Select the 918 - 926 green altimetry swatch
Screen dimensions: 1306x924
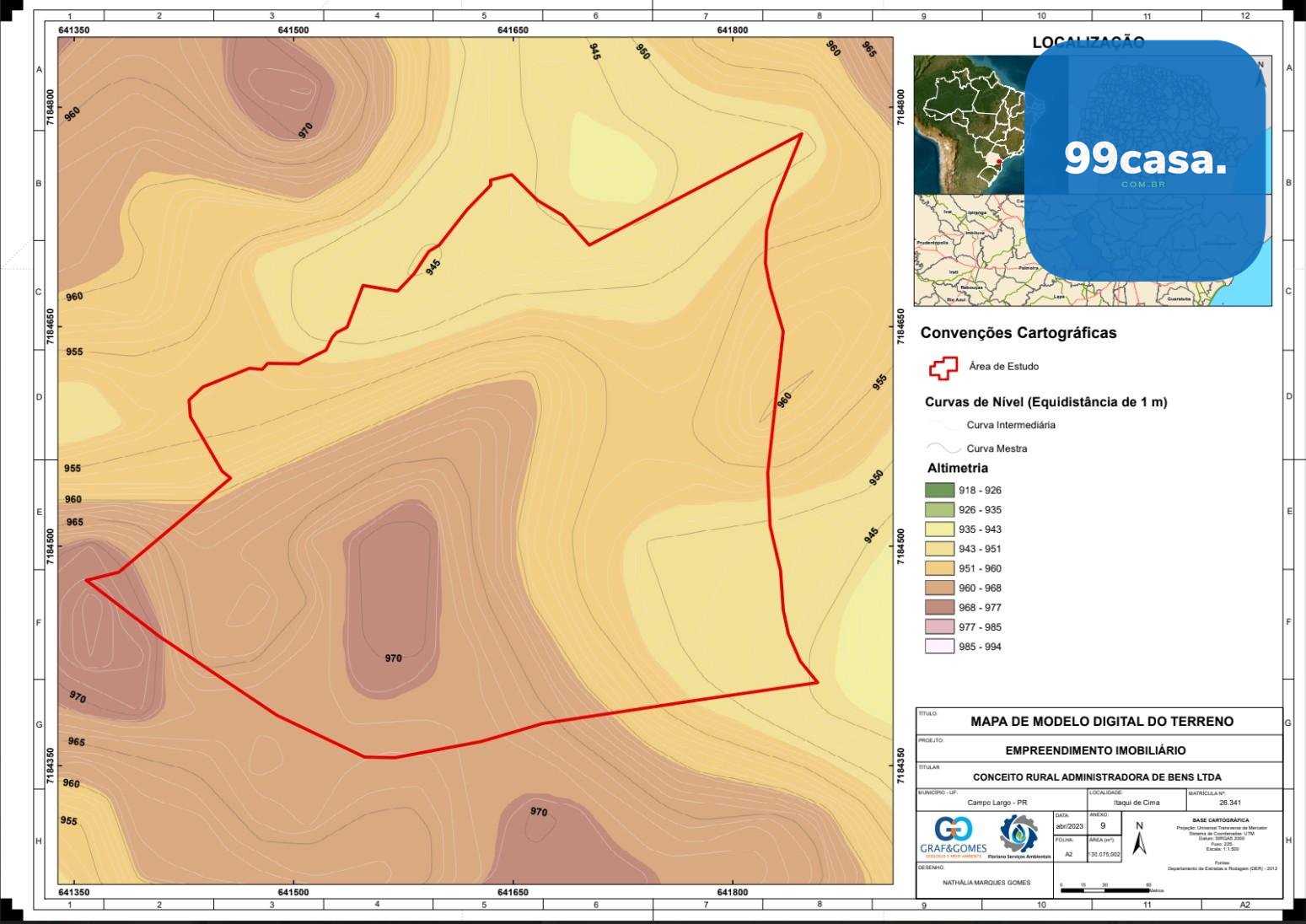939,490
